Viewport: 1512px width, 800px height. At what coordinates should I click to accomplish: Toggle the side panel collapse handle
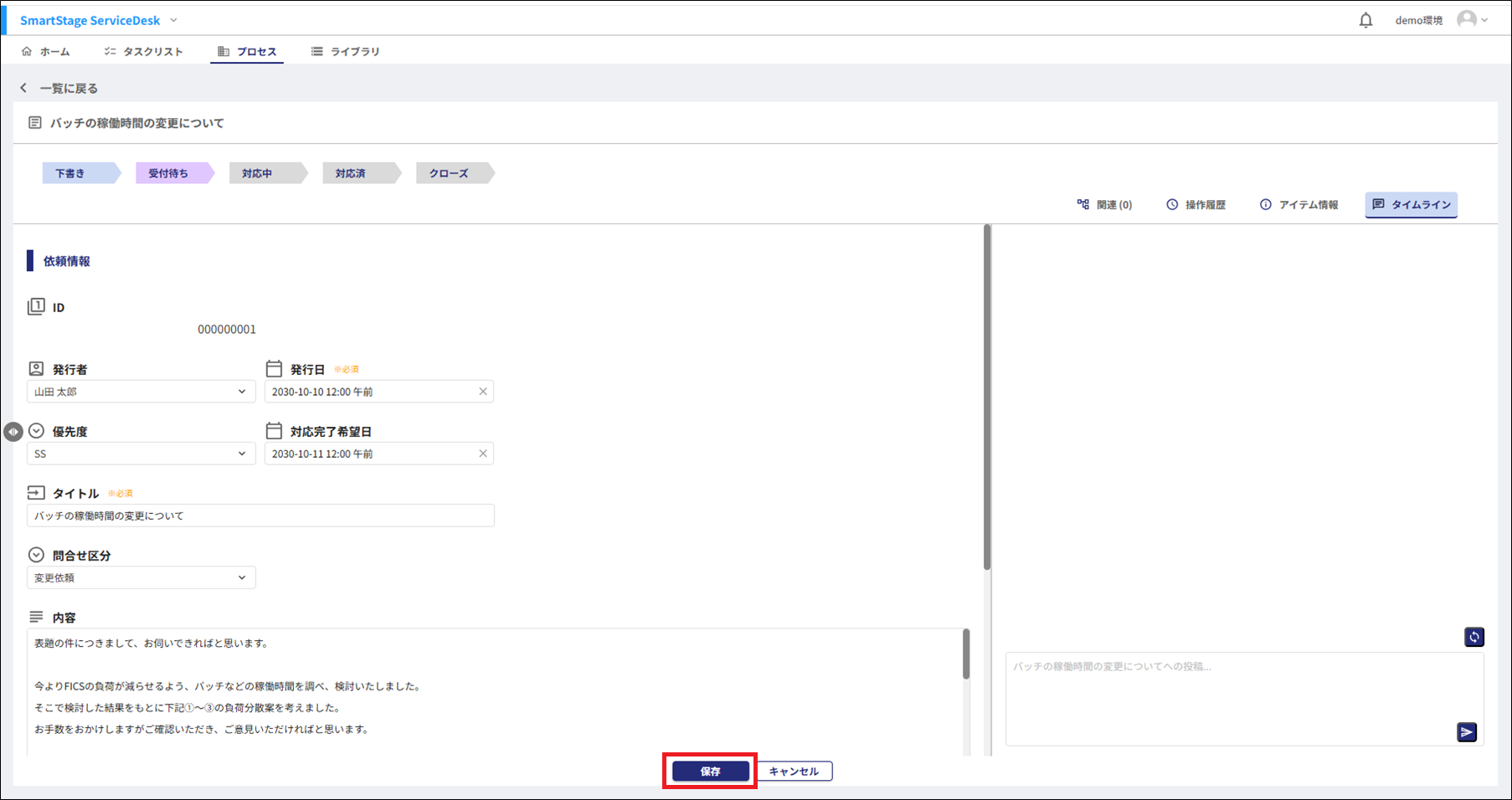click(13, 432)
